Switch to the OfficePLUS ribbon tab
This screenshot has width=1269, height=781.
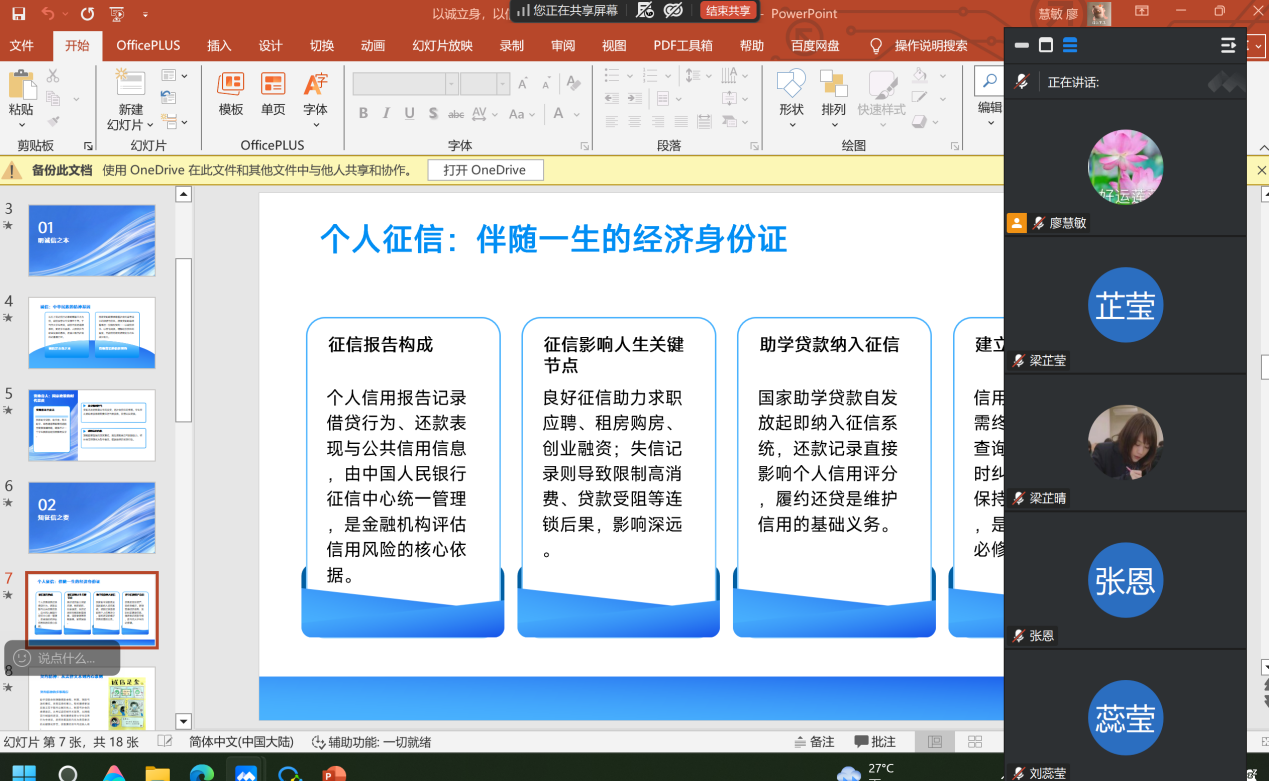tap(148, 45)
